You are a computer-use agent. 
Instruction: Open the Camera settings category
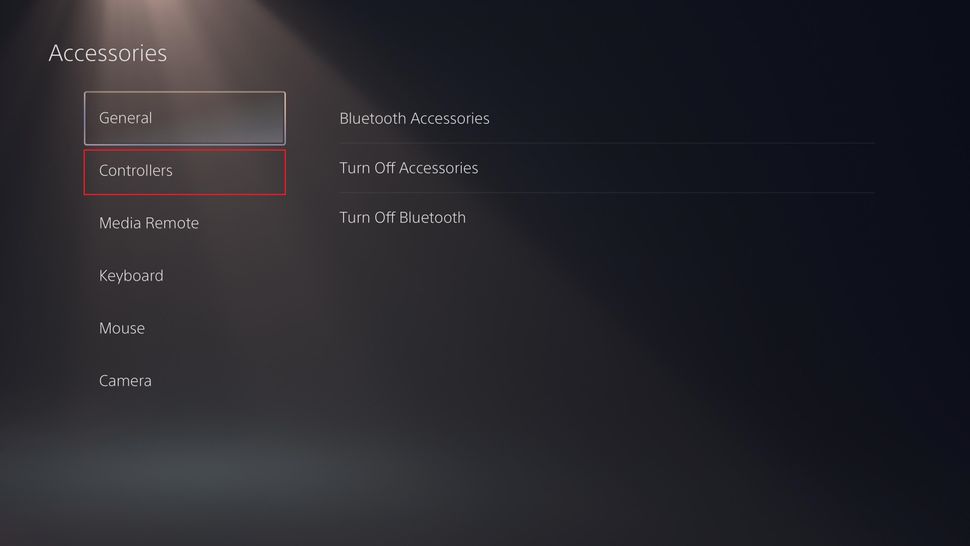(125, 381)
